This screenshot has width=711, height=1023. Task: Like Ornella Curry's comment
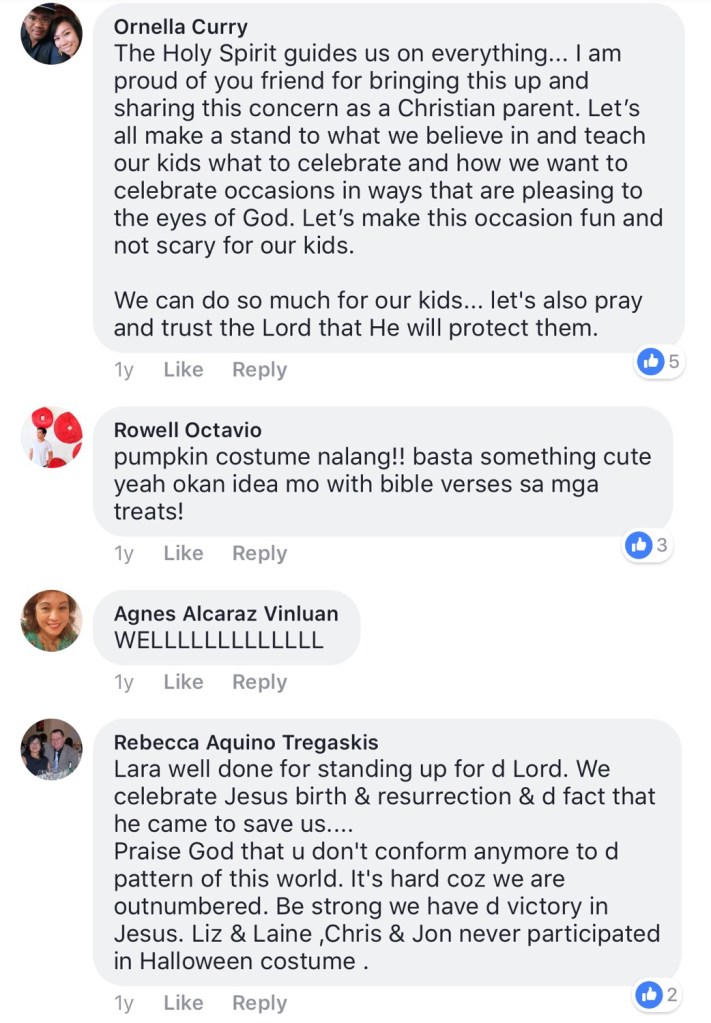(183, 370)
